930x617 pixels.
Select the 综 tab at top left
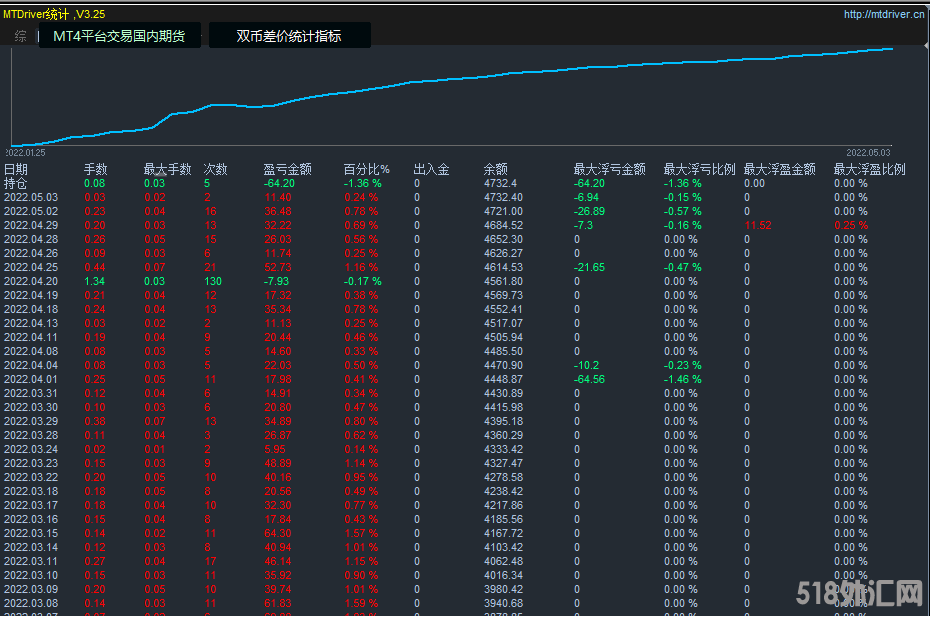21,36
